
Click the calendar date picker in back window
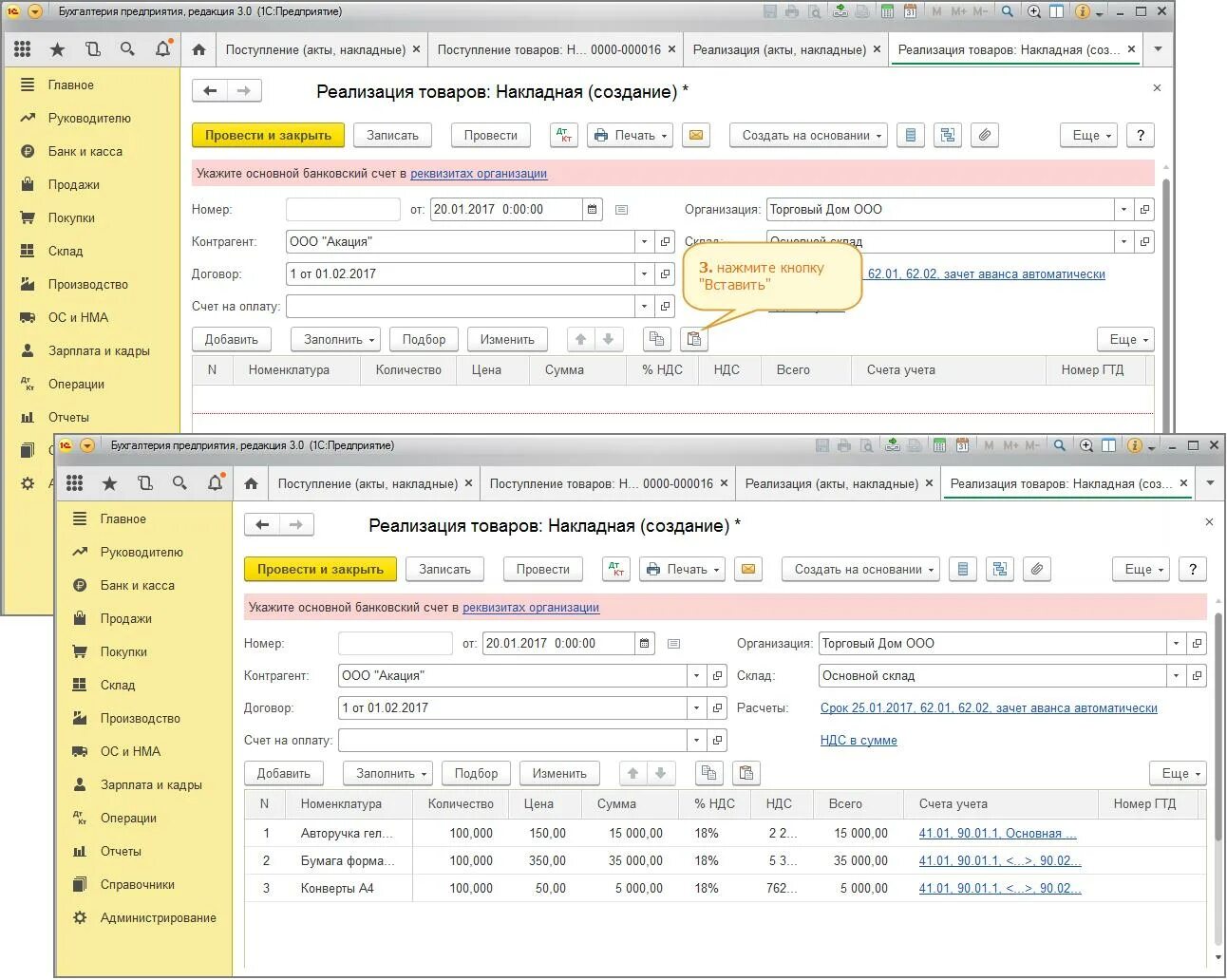pos(592,209)
